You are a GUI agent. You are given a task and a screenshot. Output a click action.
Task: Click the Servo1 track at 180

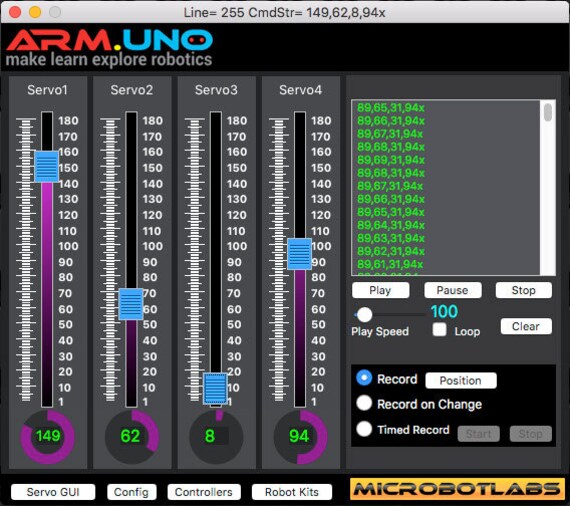tap(47, 121)
